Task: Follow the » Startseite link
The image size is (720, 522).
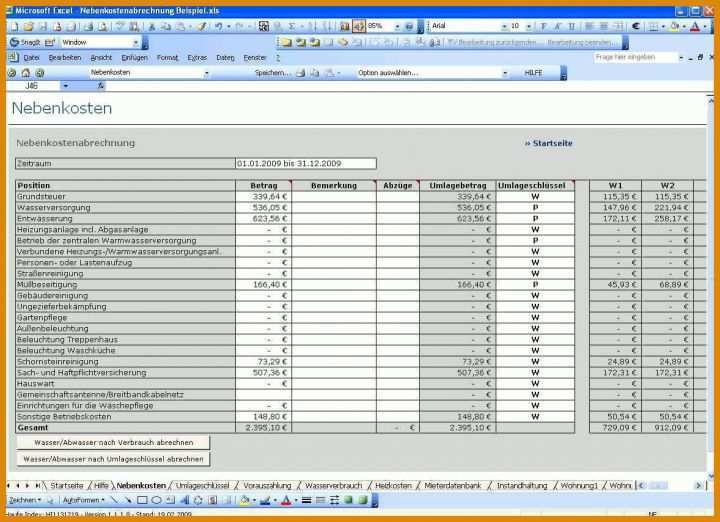Action: click(548, 143)
